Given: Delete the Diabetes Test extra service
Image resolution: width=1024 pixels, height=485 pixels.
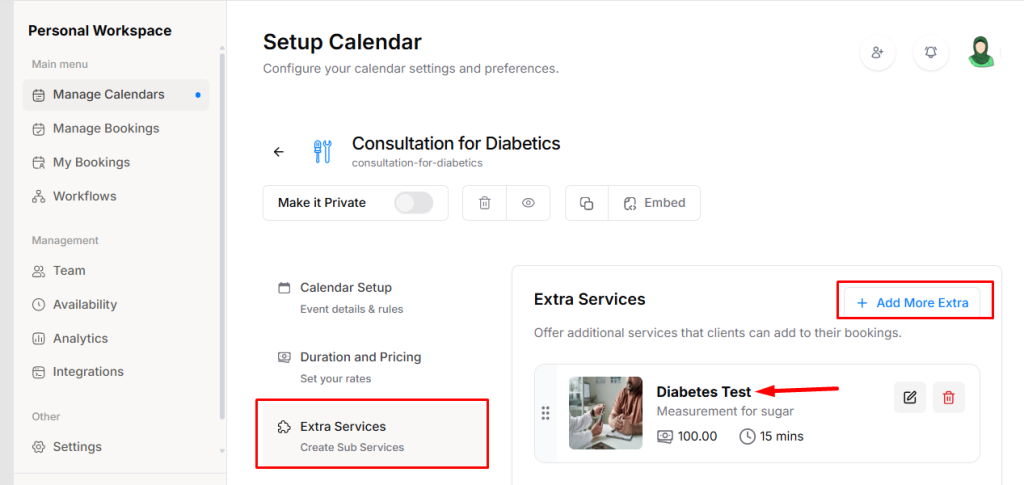Looking at the screenshot, I should pyautogui.click(x=948, y=397).
